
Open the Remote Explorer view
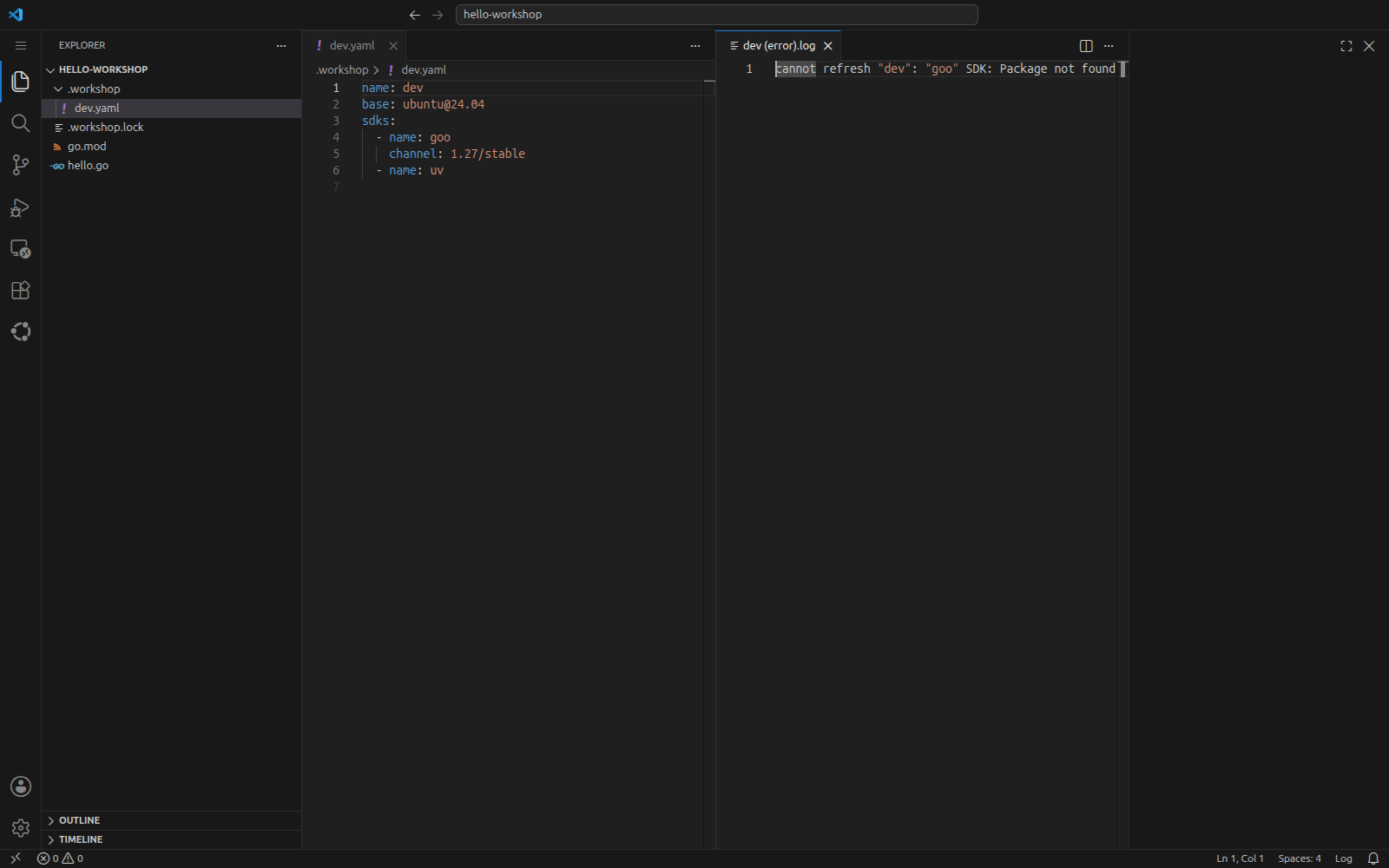(21, 248)
